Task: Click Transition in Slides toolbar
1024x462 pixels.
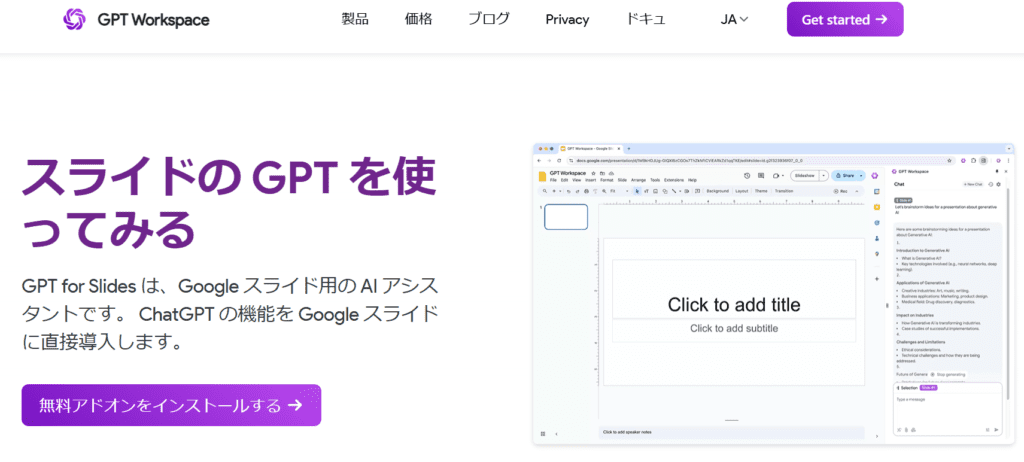Action: point(784,191)
